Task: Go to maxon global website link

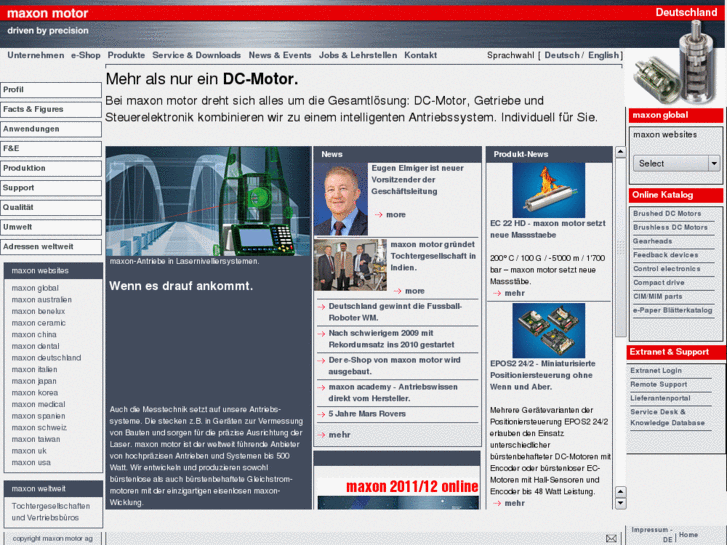Action: 35,288
